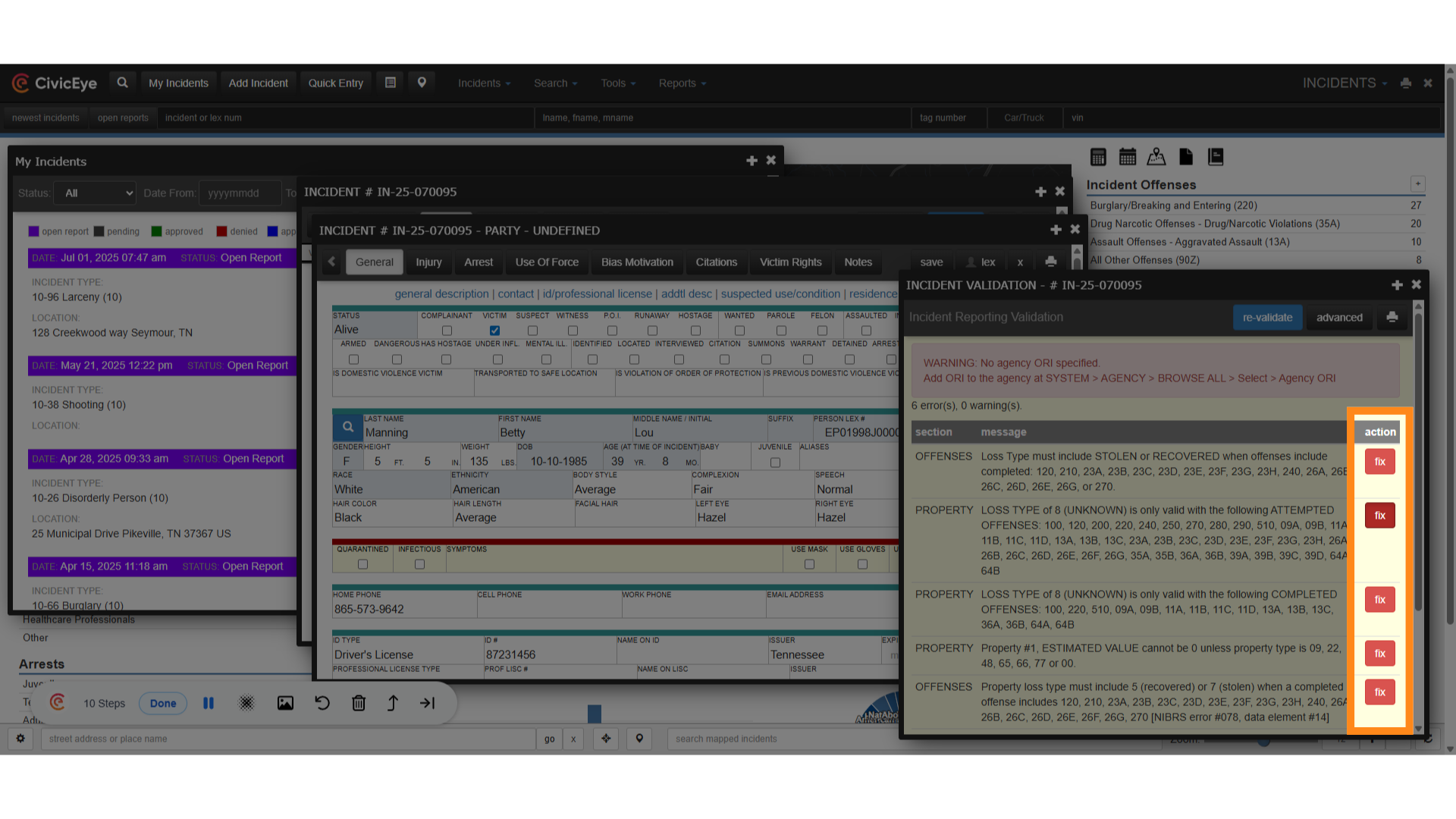The width and height of the screenshot is (1456, 819).
Task: Open map settings gear icon
Action: click(x=20, y=739)
